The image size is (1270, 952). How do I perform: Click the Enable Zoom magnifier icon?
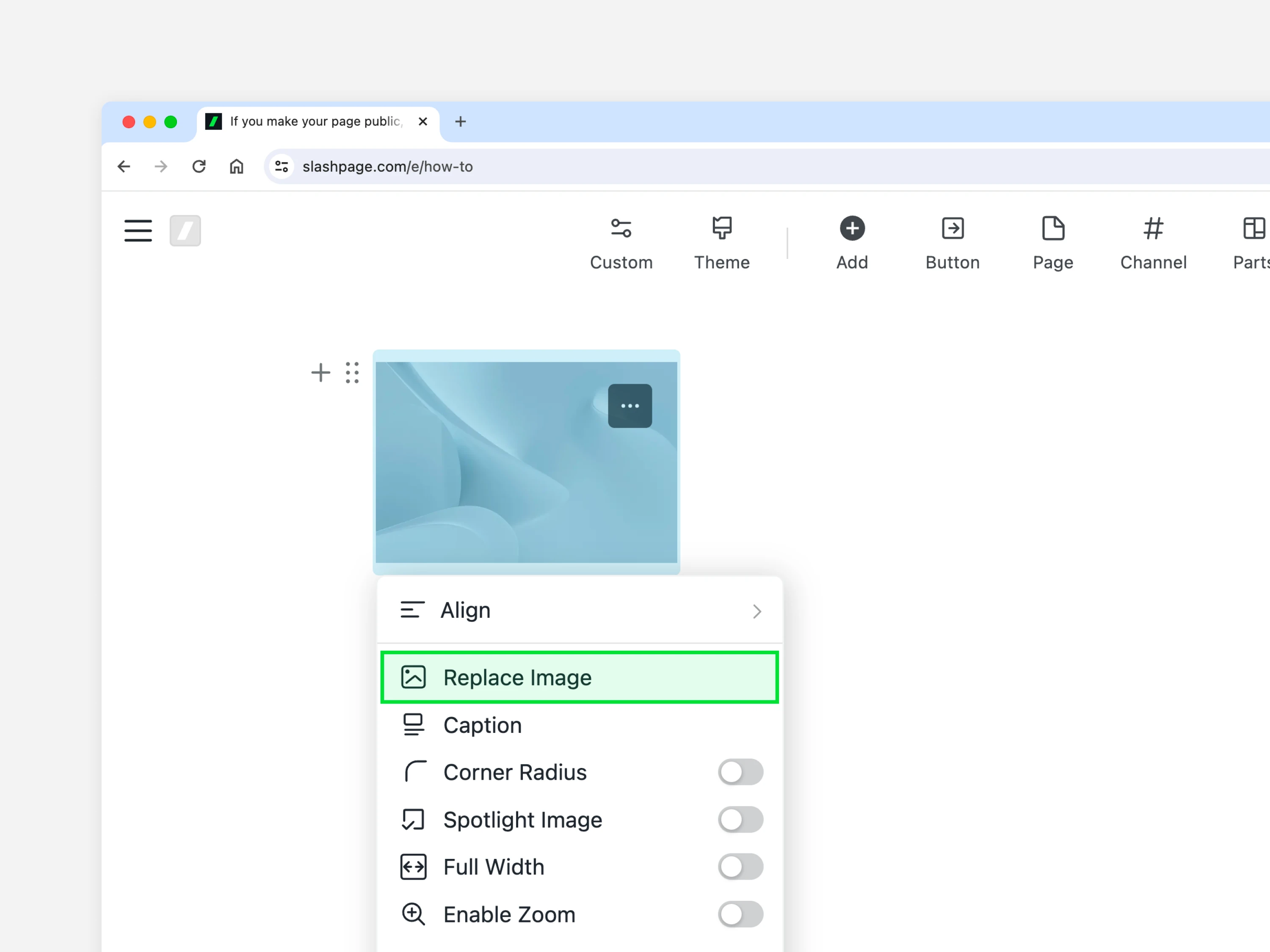pyautogui.click(x=413, y=914)
